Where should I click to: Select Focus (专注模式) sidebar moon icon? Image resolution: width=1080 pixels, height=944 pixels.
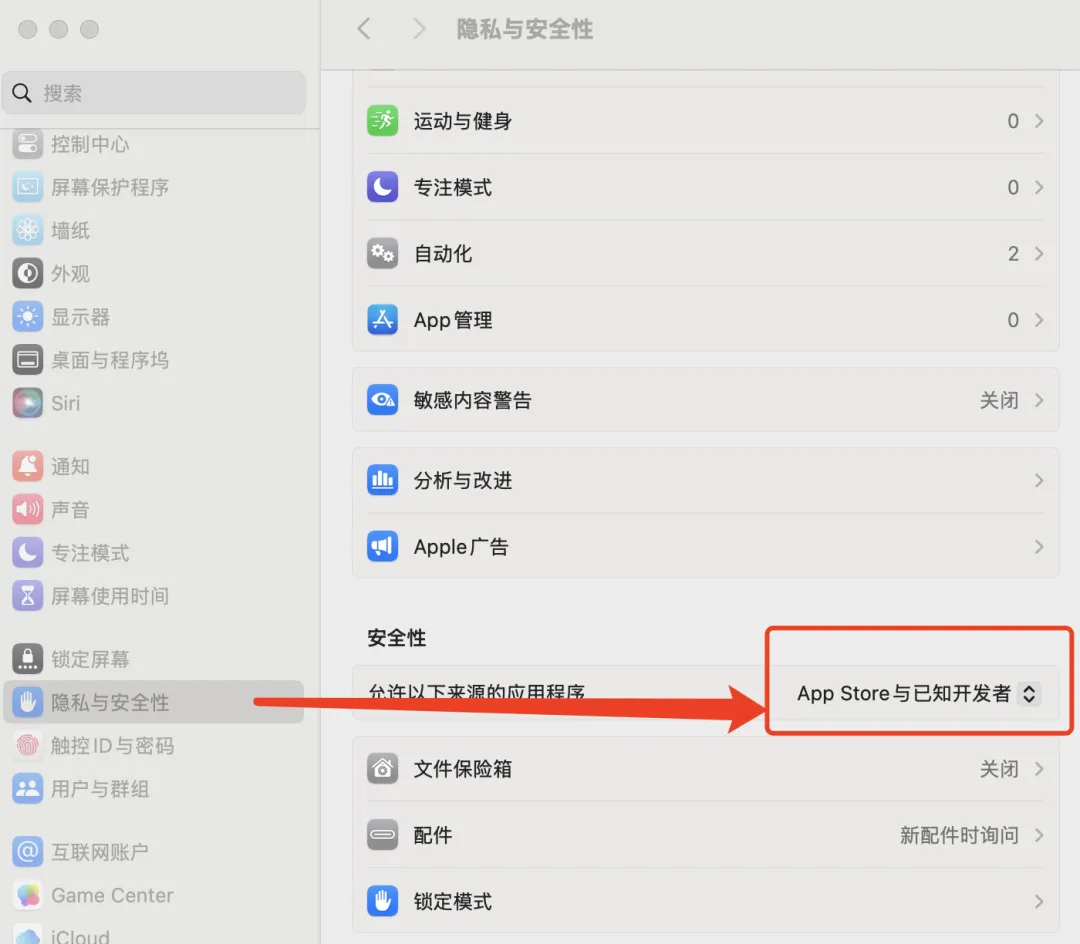[x=28, y=553]
